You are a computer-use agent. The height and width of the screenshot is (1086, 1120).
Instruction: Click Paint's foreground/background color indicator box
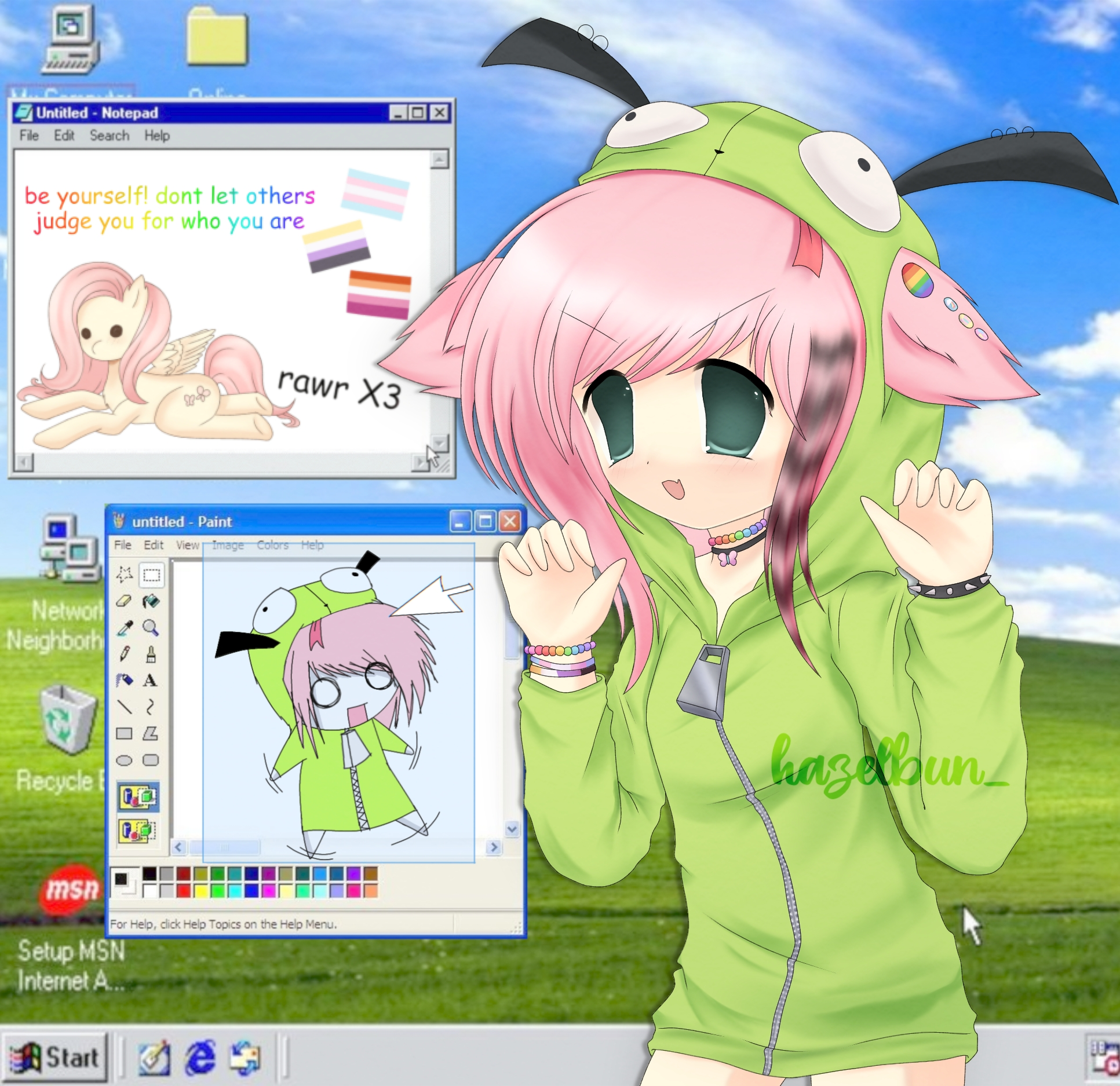pyautogui.click(x=124, y=882)
